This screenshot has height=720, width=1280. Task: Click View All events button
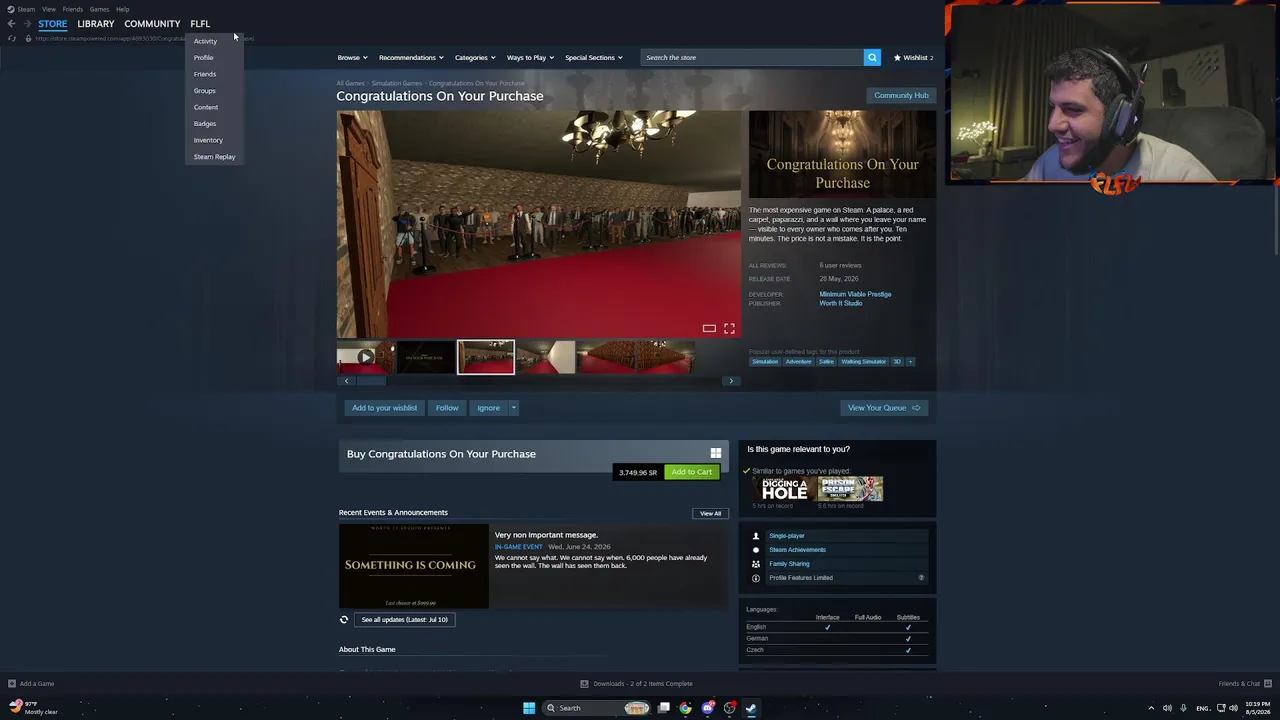point(710,513)
